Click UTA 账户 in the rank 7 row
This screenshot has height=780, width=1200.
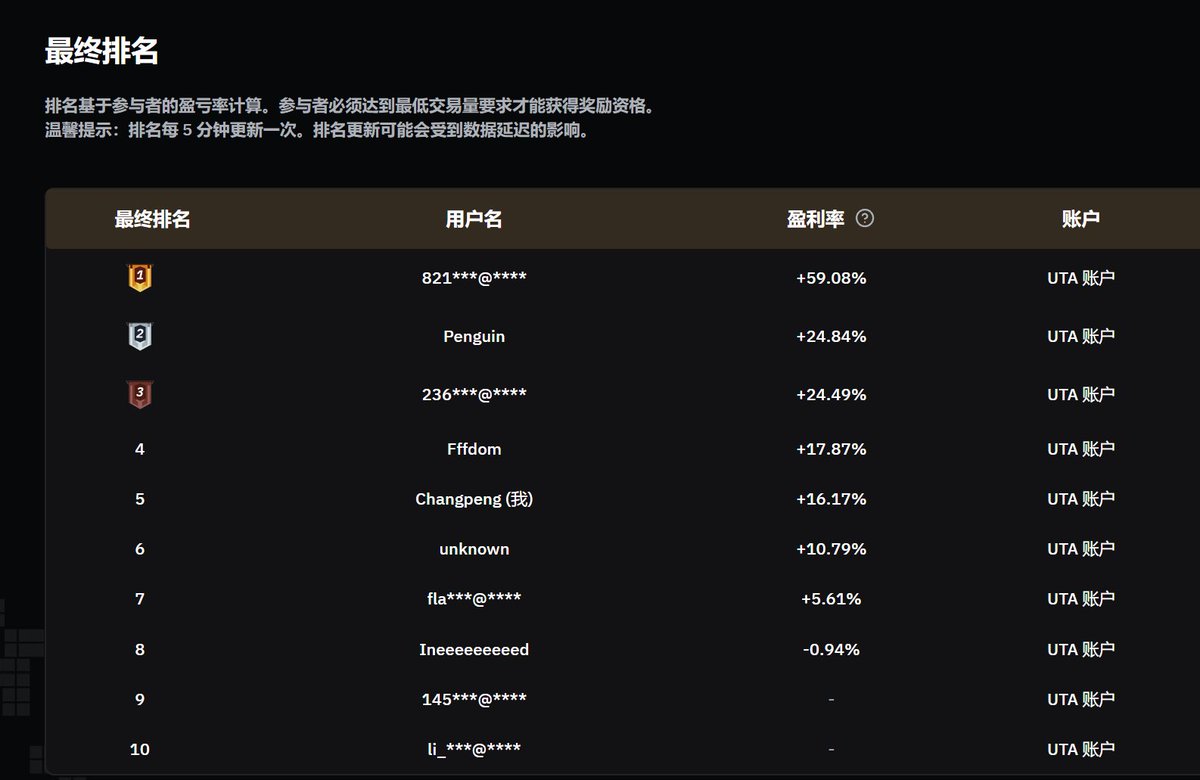(x=1081, y=599)
